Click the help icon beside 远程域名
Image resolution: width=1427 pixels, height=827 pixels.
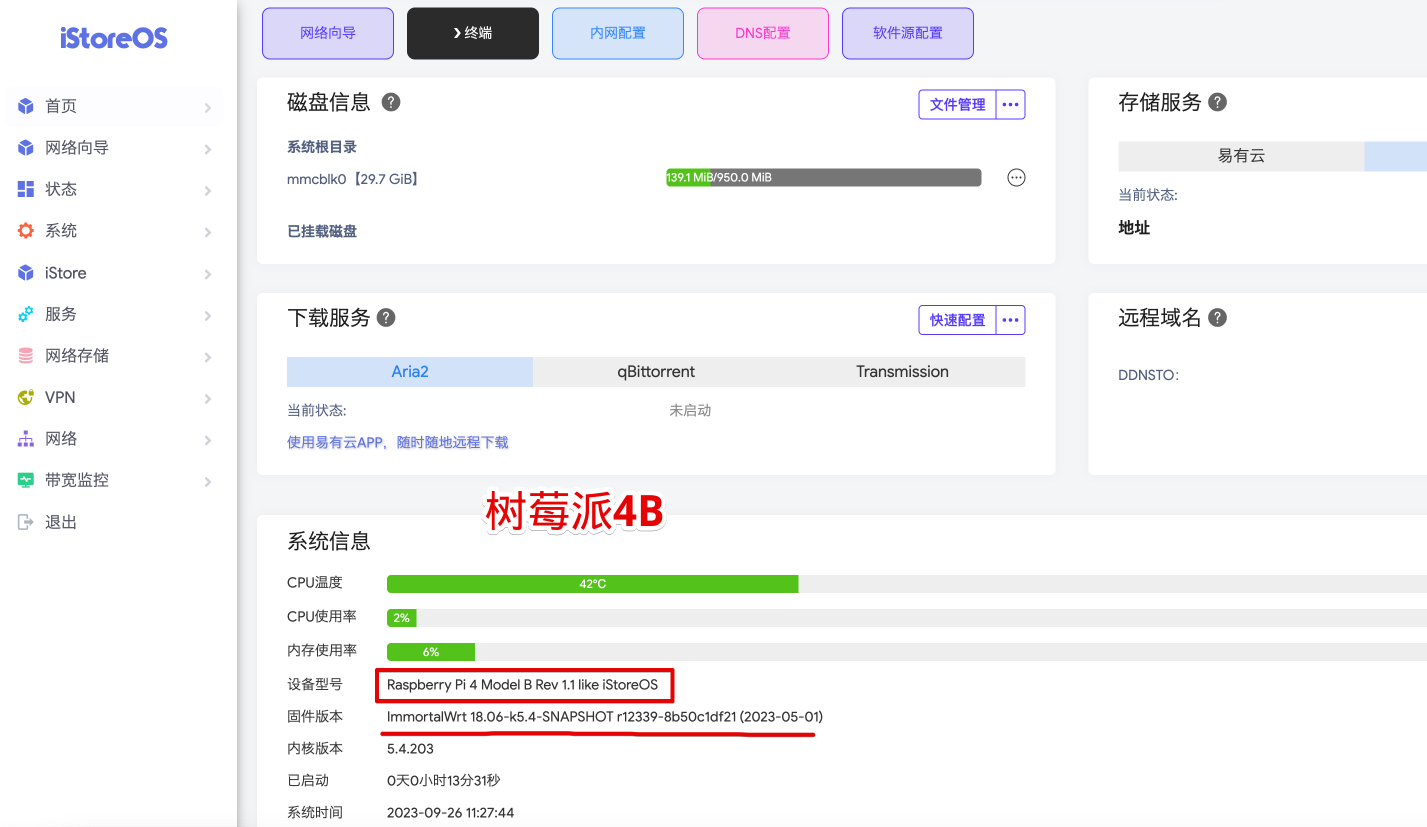[x=1217, y=317]
